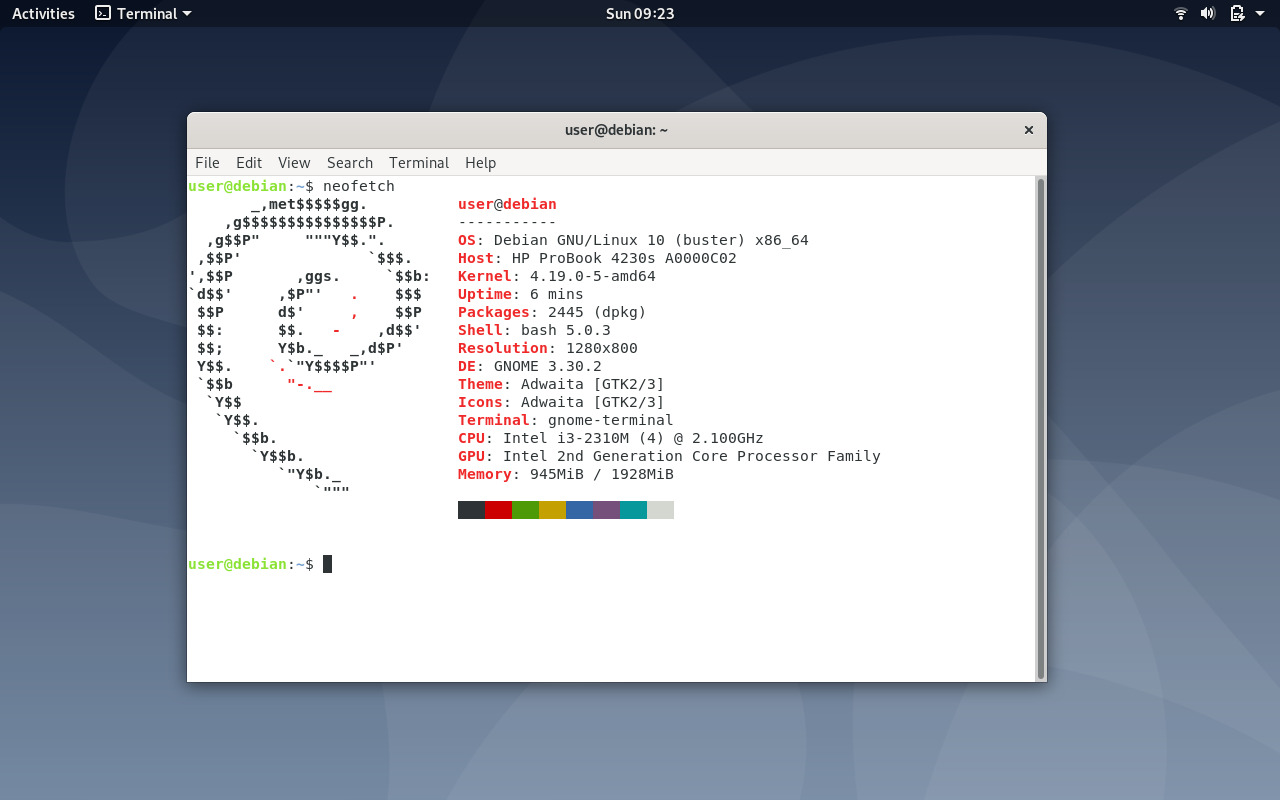Click the Terminal value 'gnome-terminal'

[611, 420]
